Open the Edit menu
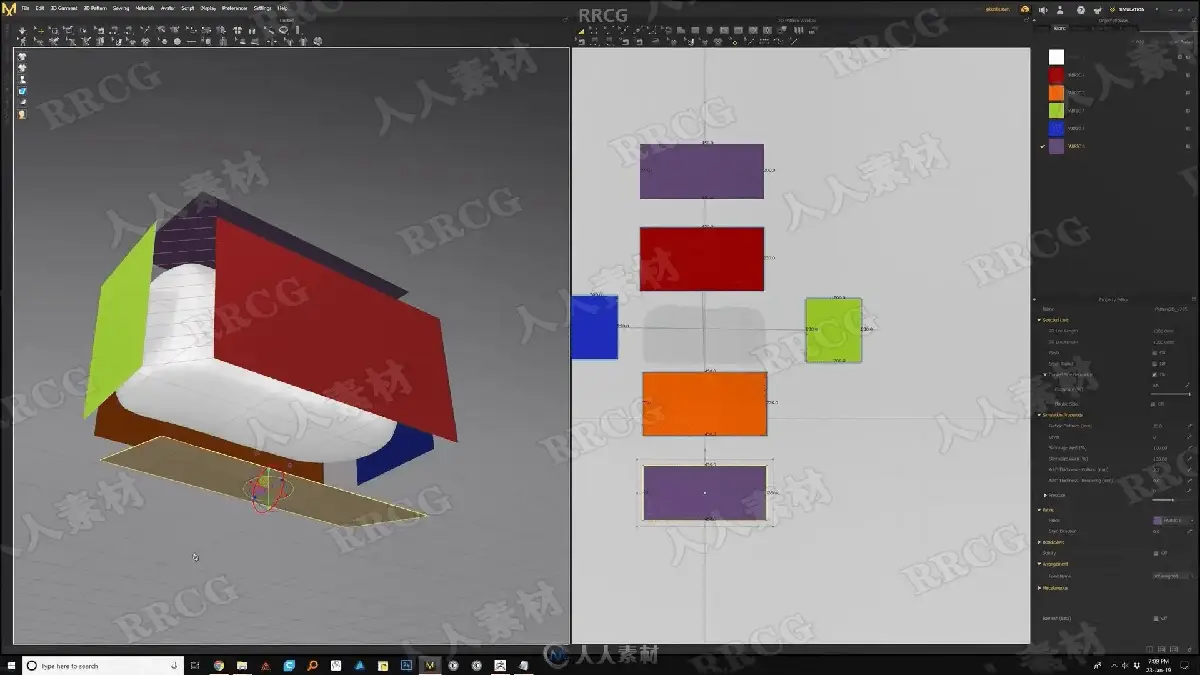The image size is (1200, 675). (40, 8)
